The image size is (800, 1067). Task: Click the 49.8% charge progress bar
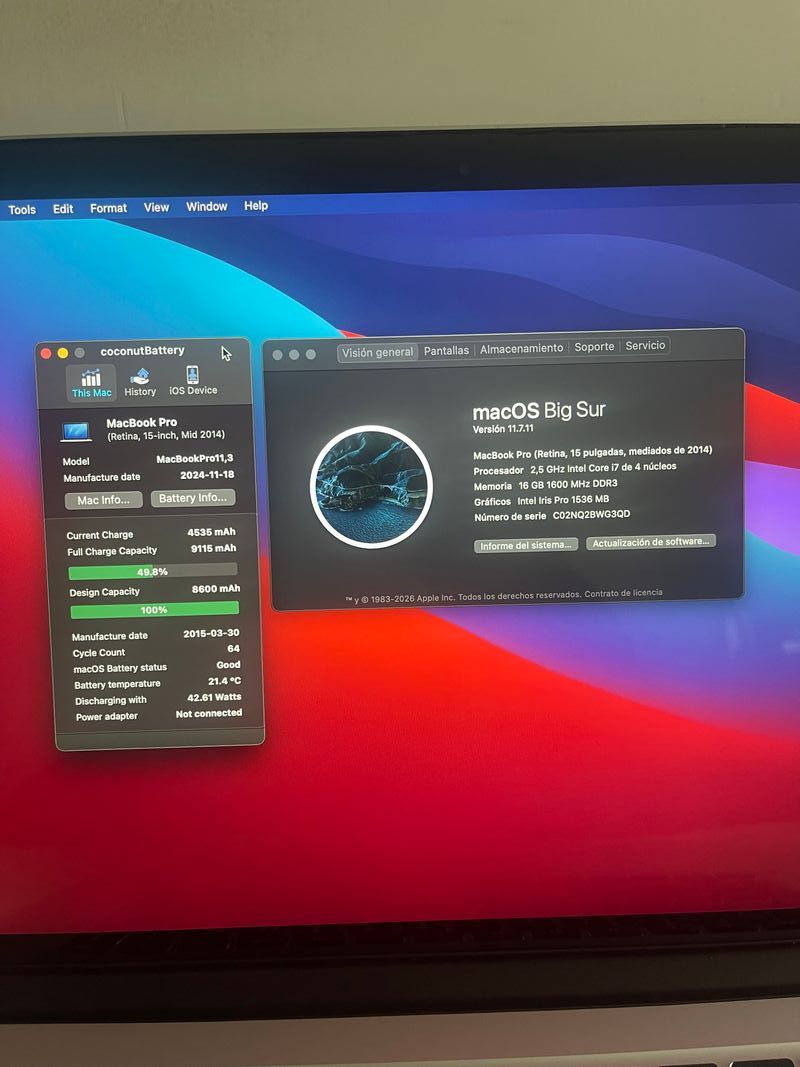pyautogui.click(x=153, y=572)
